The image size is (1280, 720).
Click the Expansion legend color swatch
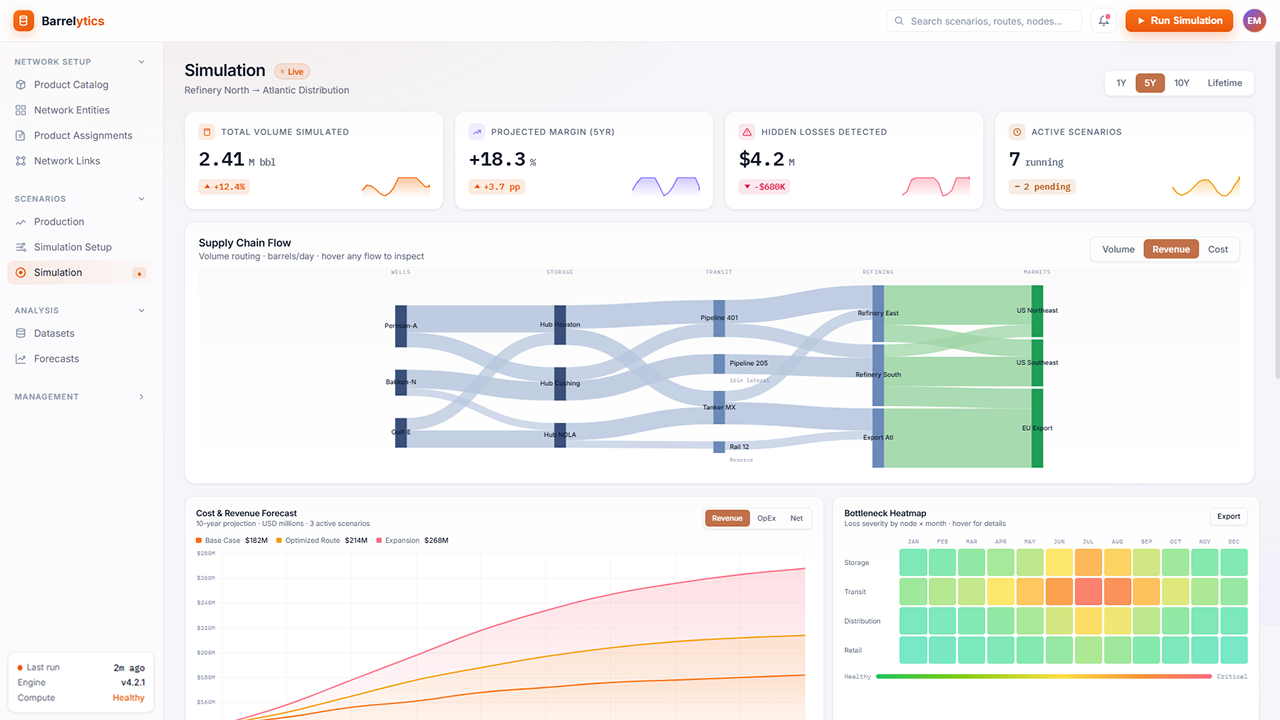(x=379, y=540)
